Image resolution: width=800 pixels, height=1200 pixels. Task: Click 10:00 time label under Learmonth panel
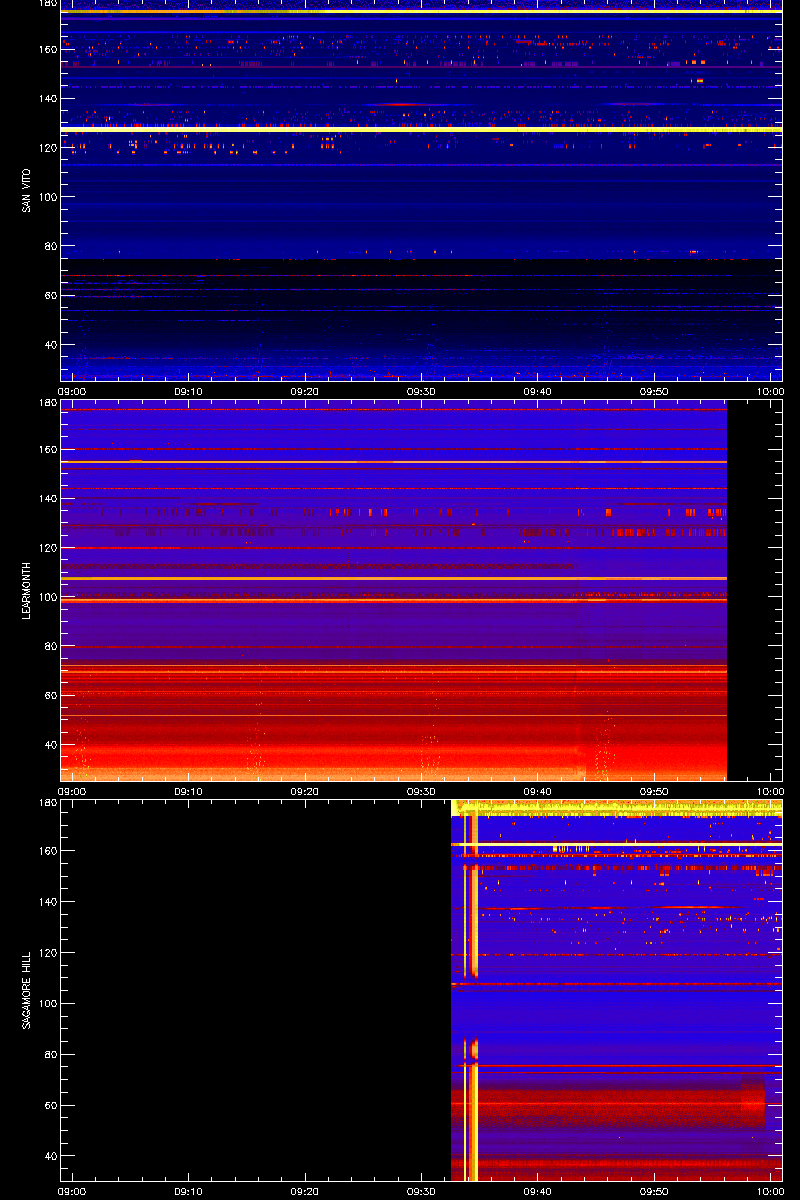(x=770, y=791)
